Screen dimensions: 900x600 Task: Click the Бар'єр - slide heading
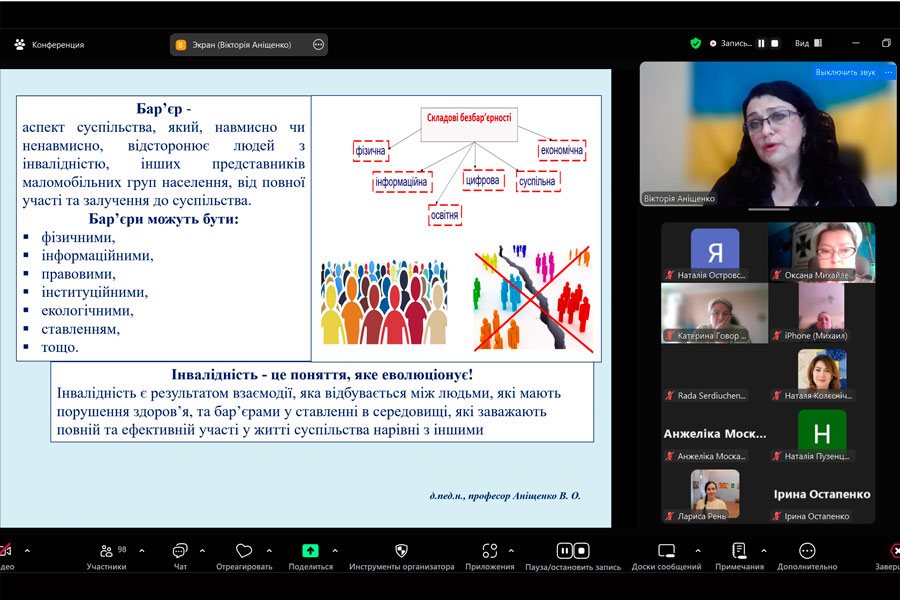pyautogui.click(x=163, y=109)
